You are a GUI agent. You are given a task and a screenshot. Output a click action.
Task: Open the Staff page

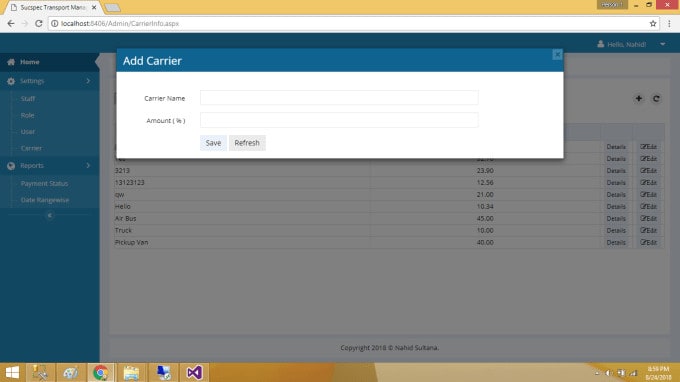coord(28,99)
